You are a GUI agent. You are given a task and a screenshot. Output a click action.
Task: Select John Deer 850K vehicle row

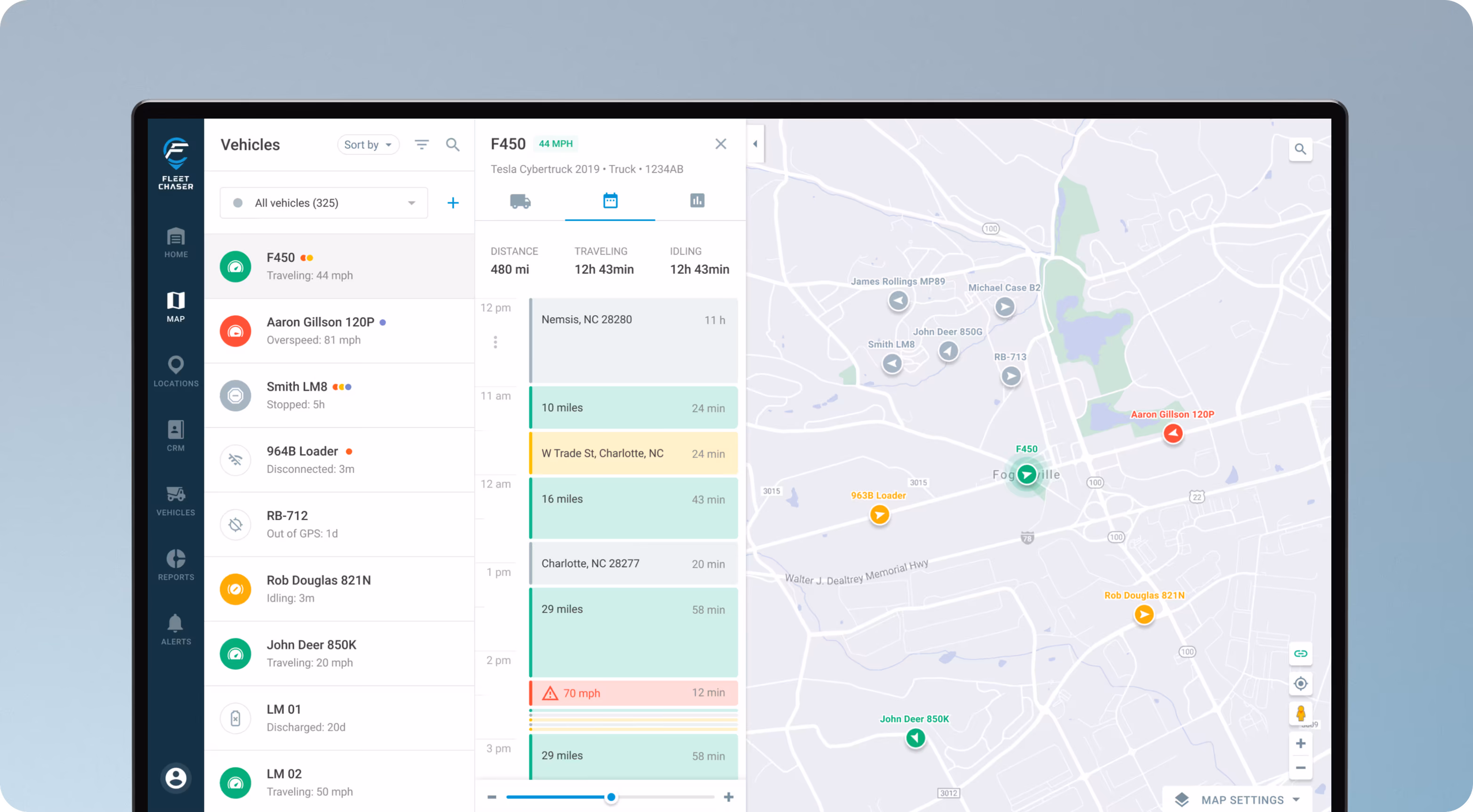[340, 654]
